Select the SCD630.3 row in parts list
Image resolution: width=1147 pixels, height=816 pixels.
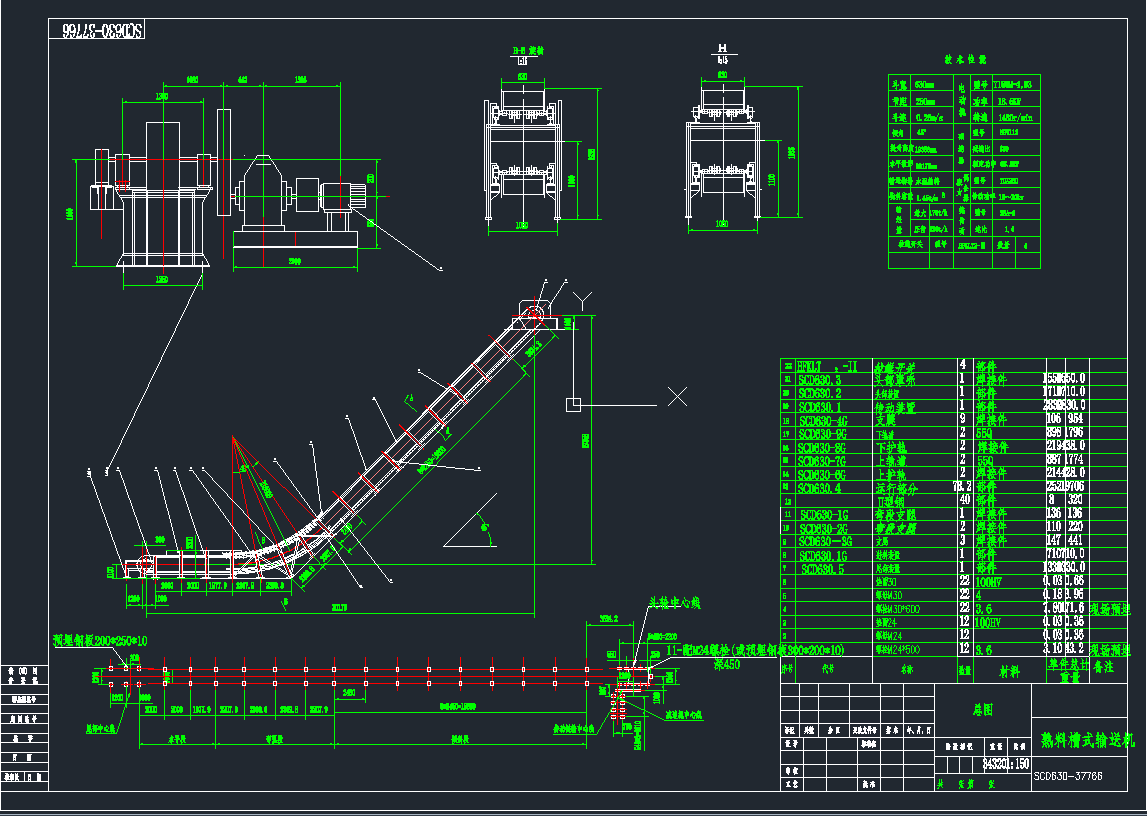coord(820,380)
